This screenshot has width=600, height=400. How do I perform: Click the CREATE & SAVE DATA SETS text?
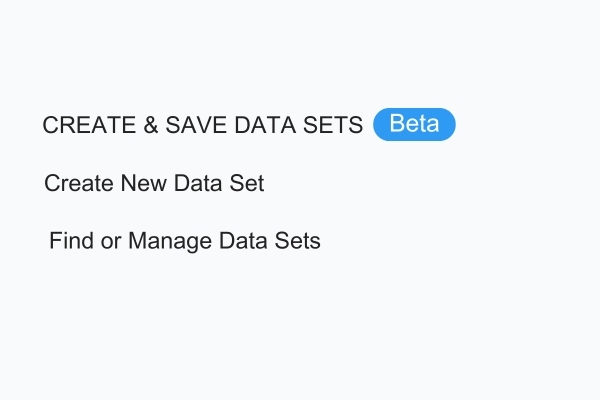coord(203,126)
